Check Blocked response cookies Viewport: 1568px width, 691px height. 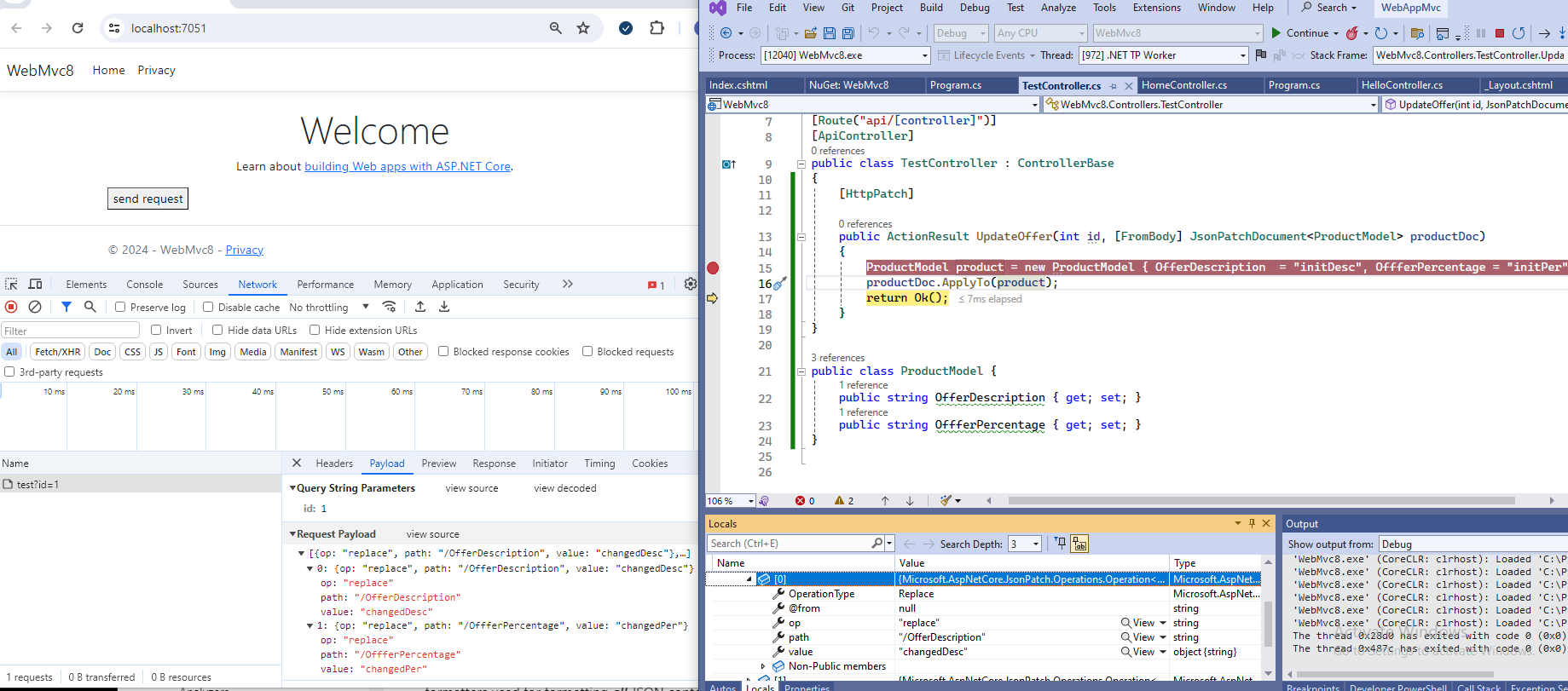tap(443, 351)
